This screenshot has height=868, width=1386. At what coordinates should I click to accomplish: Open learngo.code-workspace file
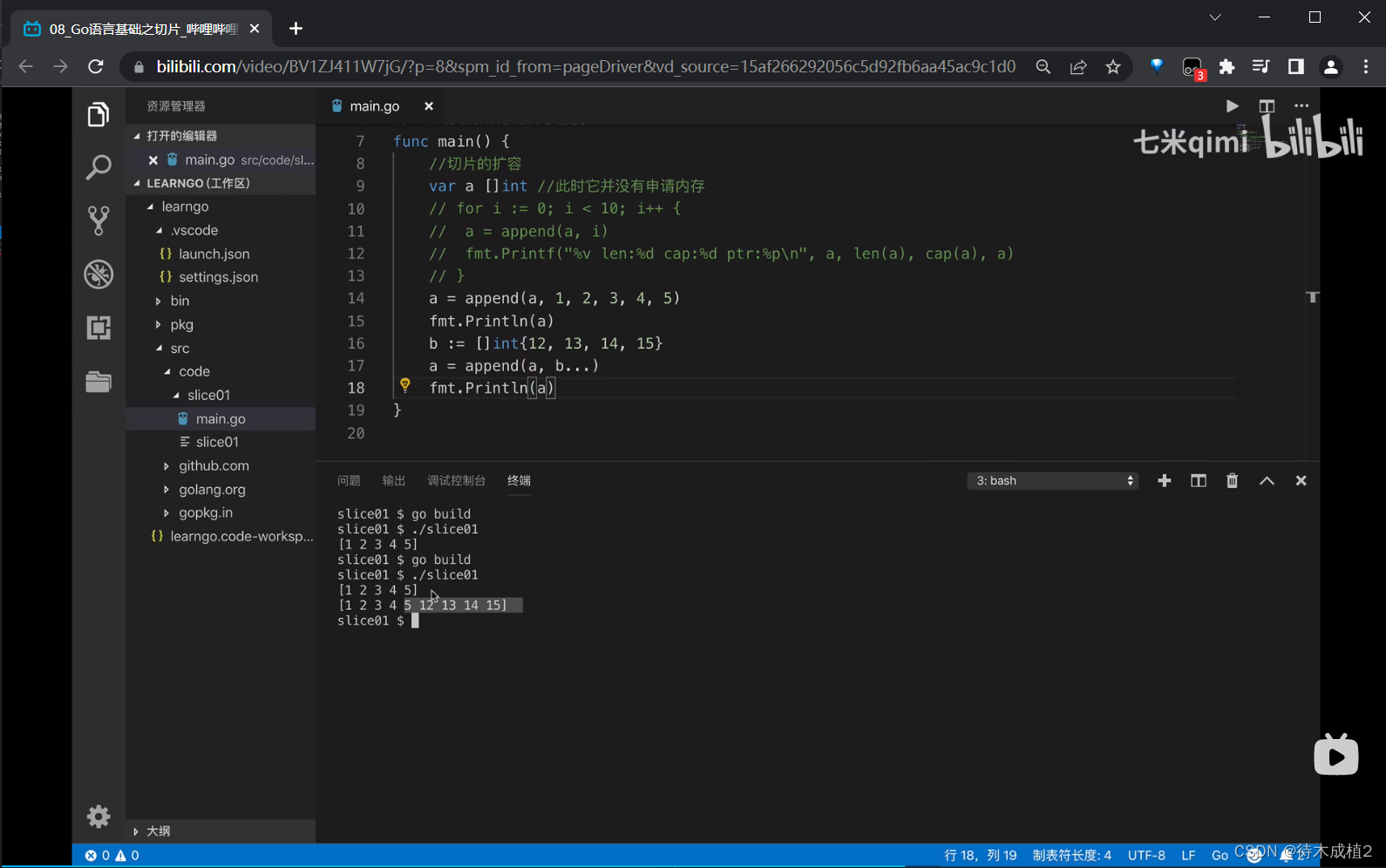click(241, 537)
